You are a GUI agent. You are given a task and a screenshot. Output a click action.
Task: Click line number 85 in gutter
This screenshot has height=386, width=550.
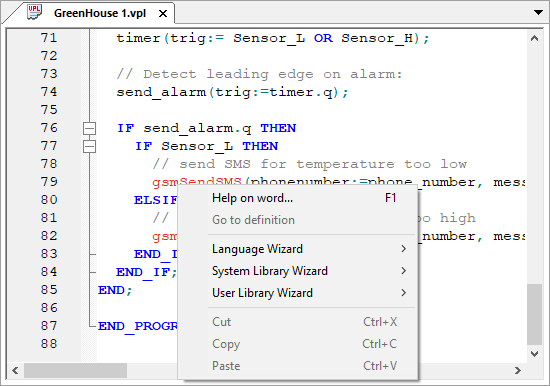point(49,290)
